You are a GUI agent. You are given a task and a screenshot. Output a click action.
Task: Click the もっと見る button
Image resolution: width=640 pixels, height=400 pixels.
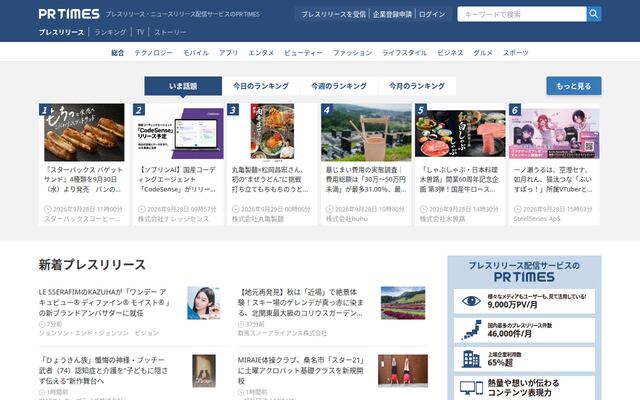point(573,86)
